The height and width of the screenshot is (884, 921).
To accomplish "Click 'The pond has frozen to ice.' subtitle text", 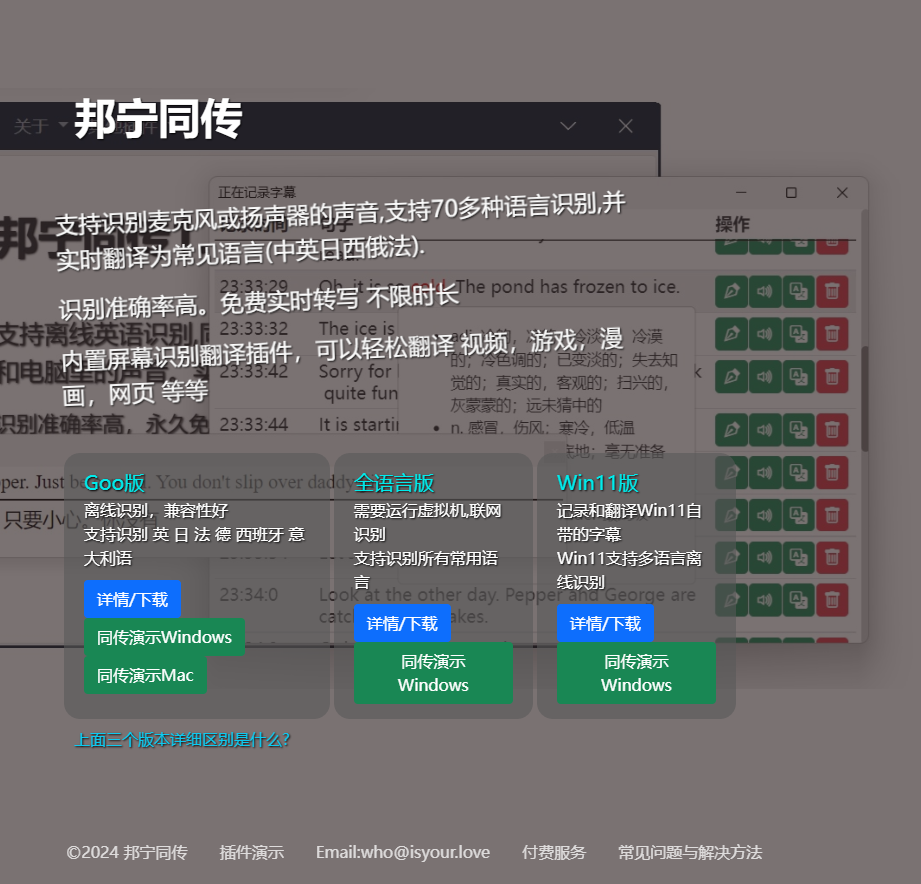I will pyautogui.click(x=567, y=287).
